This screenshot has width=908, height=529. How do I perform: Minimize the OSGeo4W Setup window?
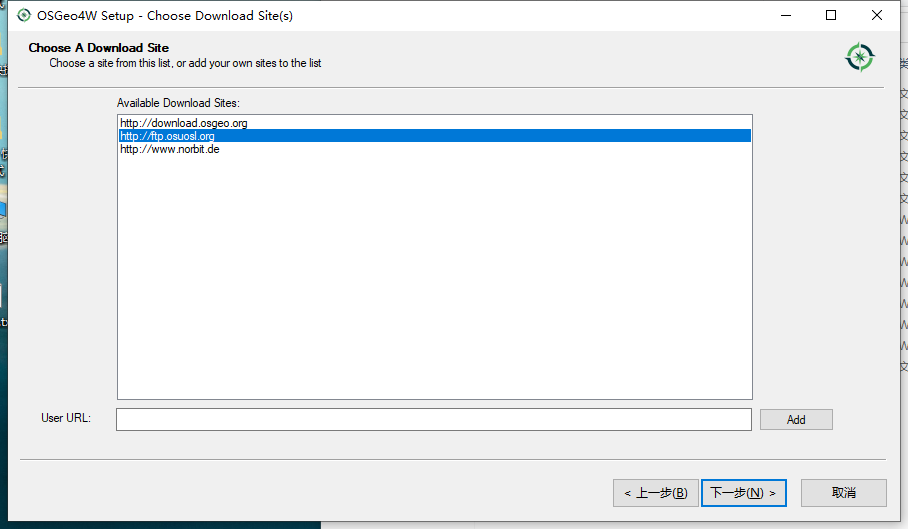[x=786, y=16]
